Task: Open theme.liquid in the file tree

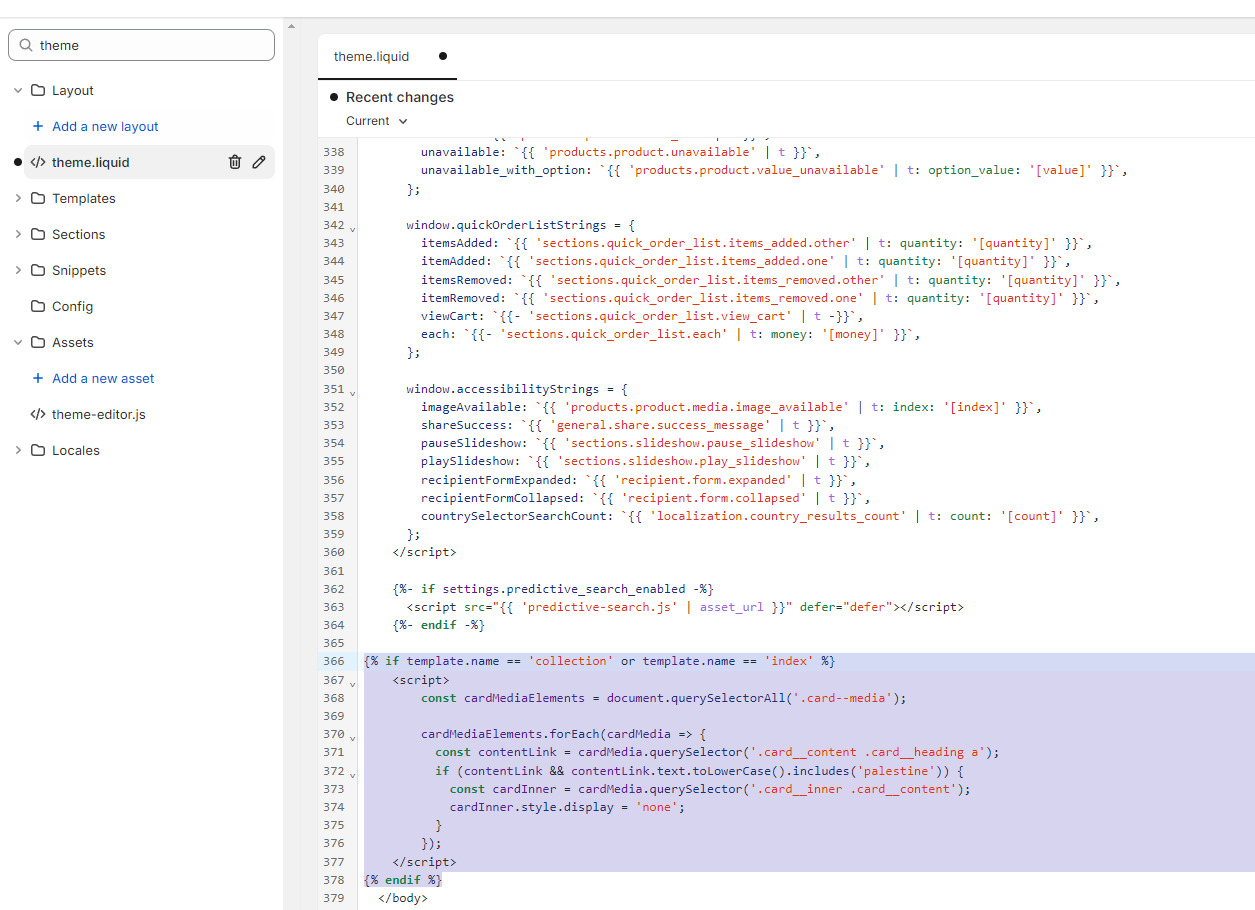Action: pos(91,162)
